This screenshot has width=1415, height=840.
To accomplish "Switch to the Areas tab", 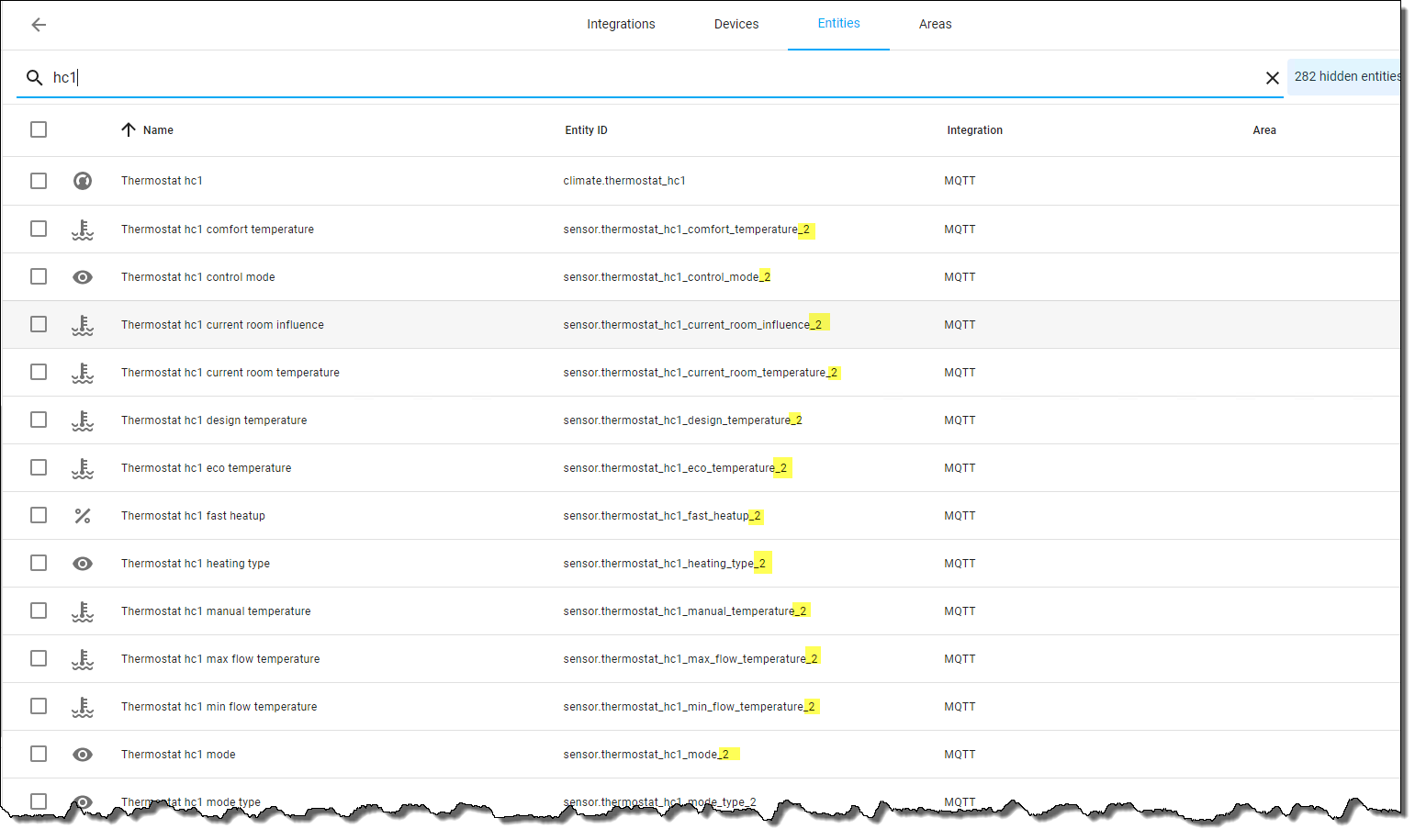I will click(x=935, y=24).
